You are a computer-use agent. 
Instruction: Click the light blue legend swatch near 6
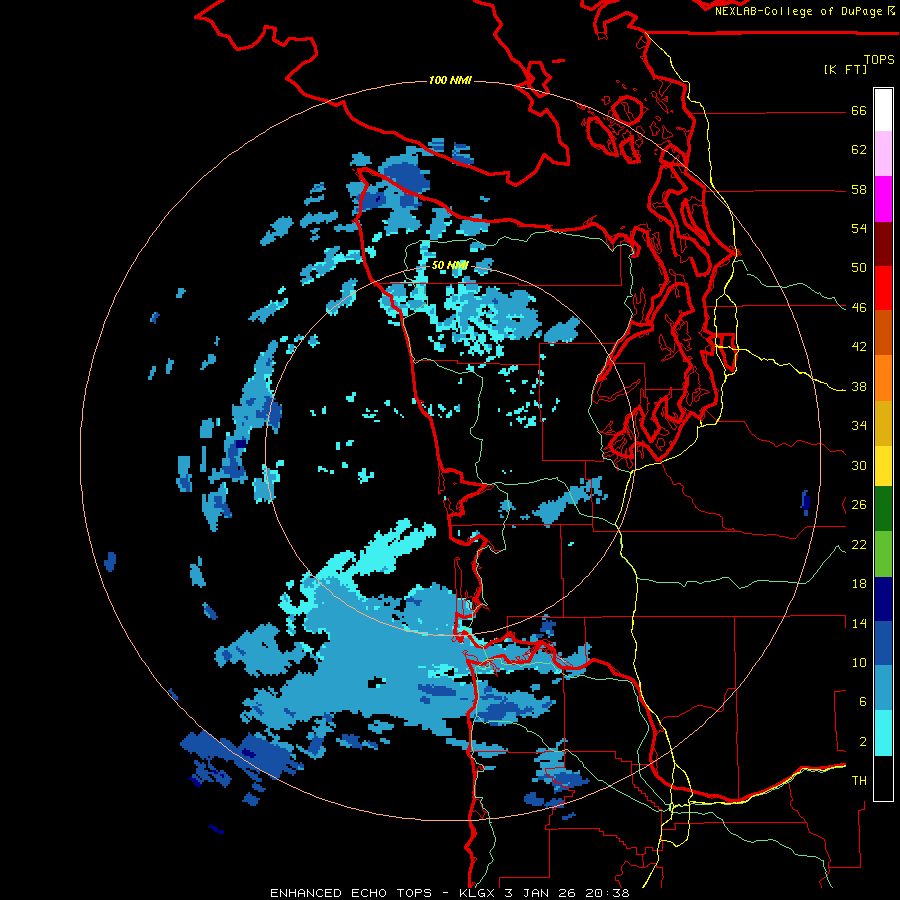883,688
